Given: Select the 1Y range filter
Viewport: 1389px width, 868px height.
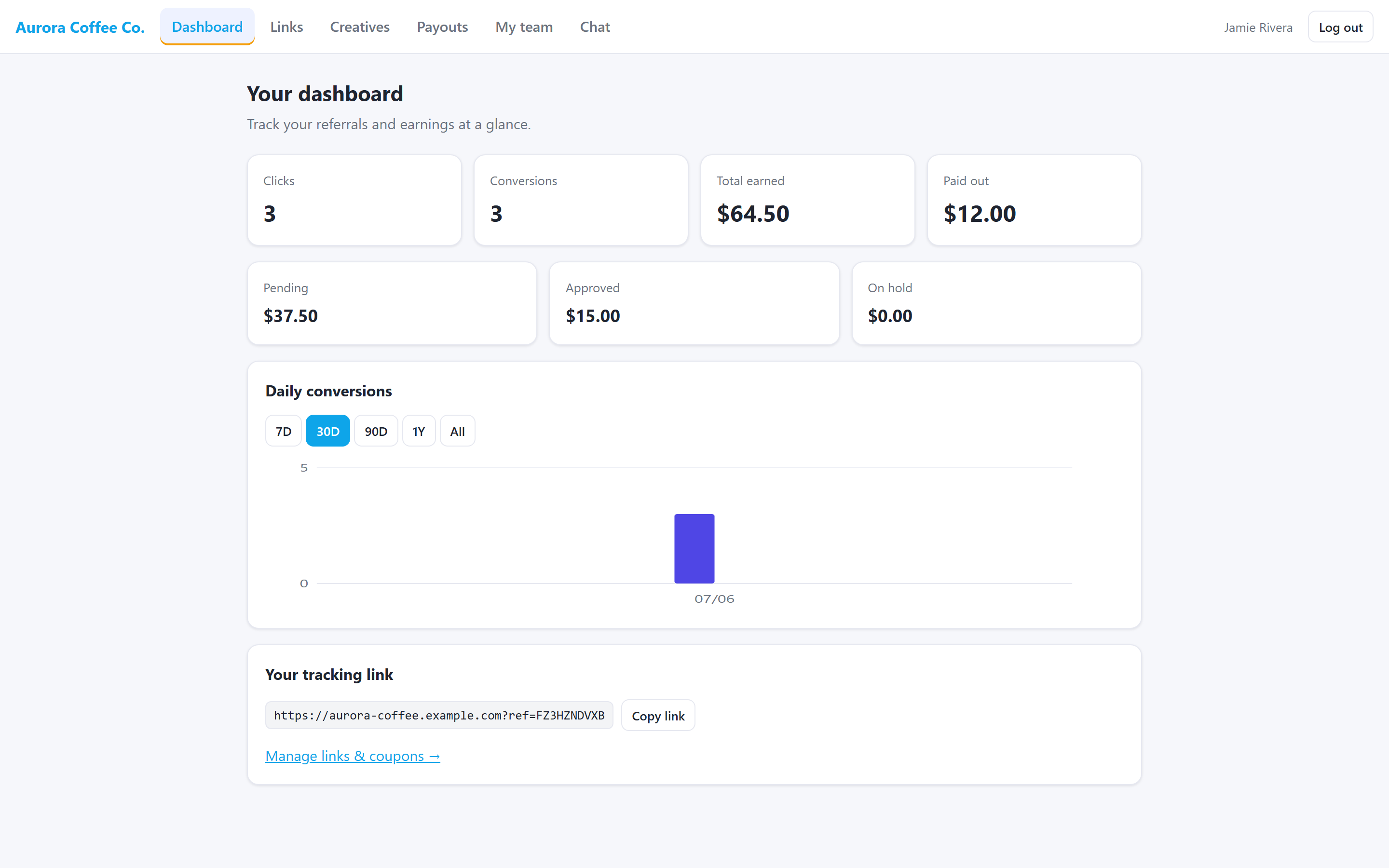Looking at the screenshot, I should coord(419,431).
